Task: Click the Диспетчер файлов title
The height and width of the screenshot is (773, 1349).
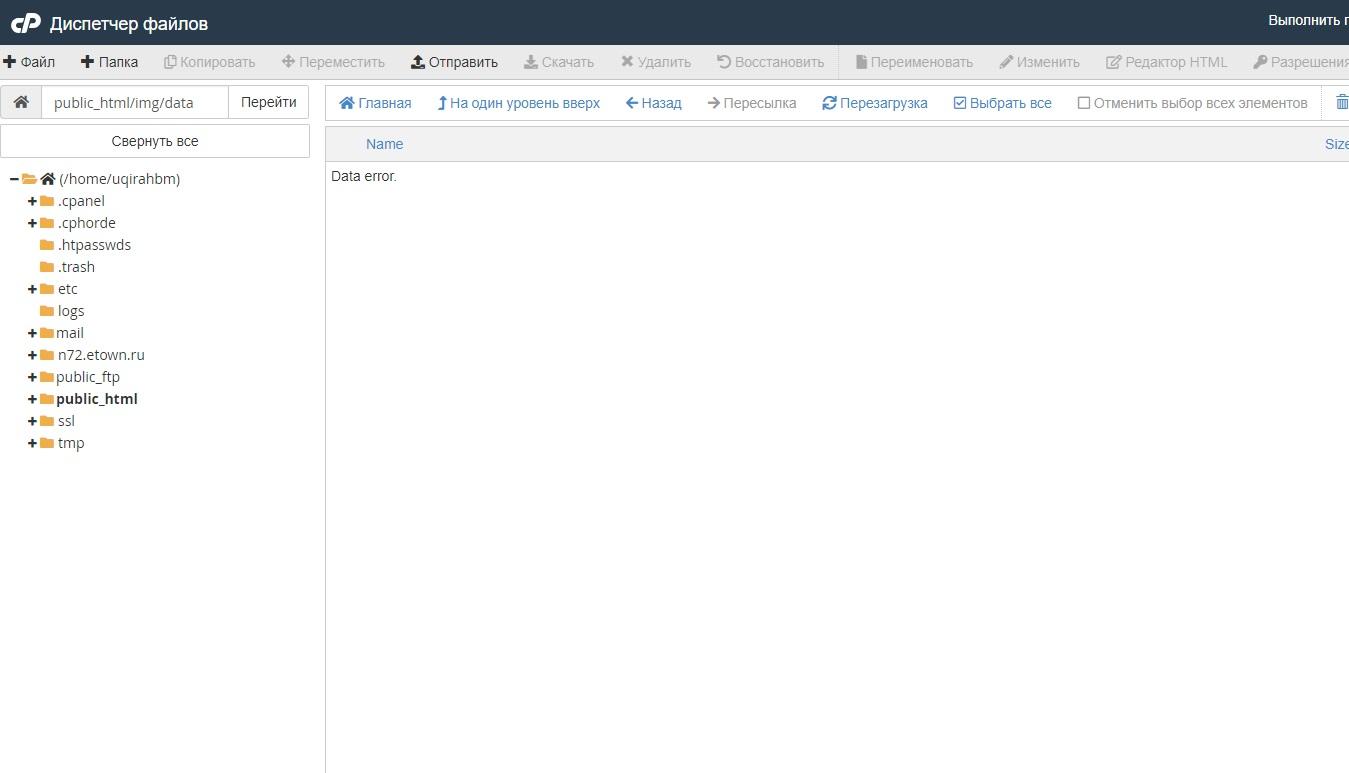Action: pos(129,23)
